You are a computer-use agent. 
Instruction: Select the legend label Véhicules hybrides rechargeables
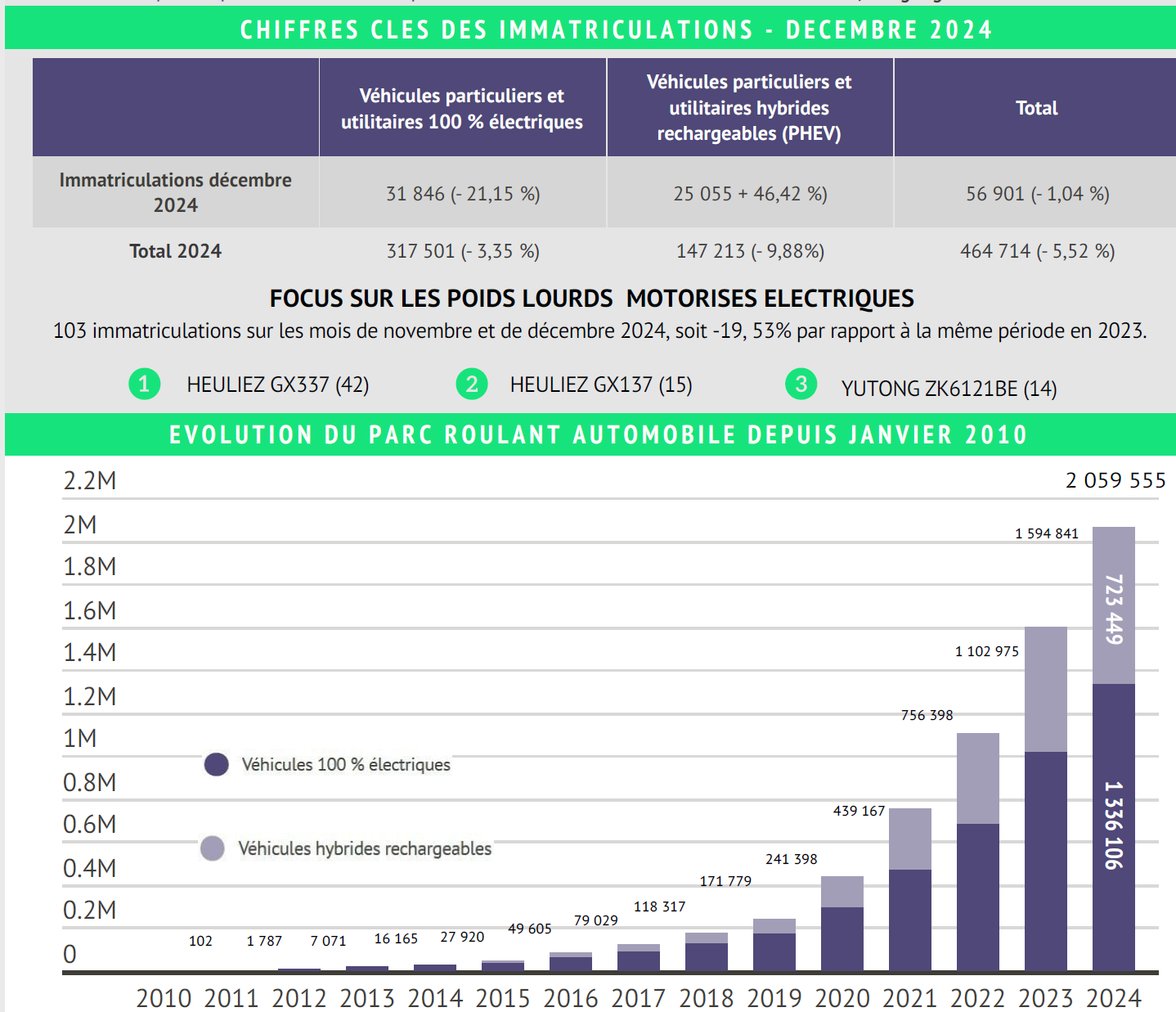pos(365,848)
